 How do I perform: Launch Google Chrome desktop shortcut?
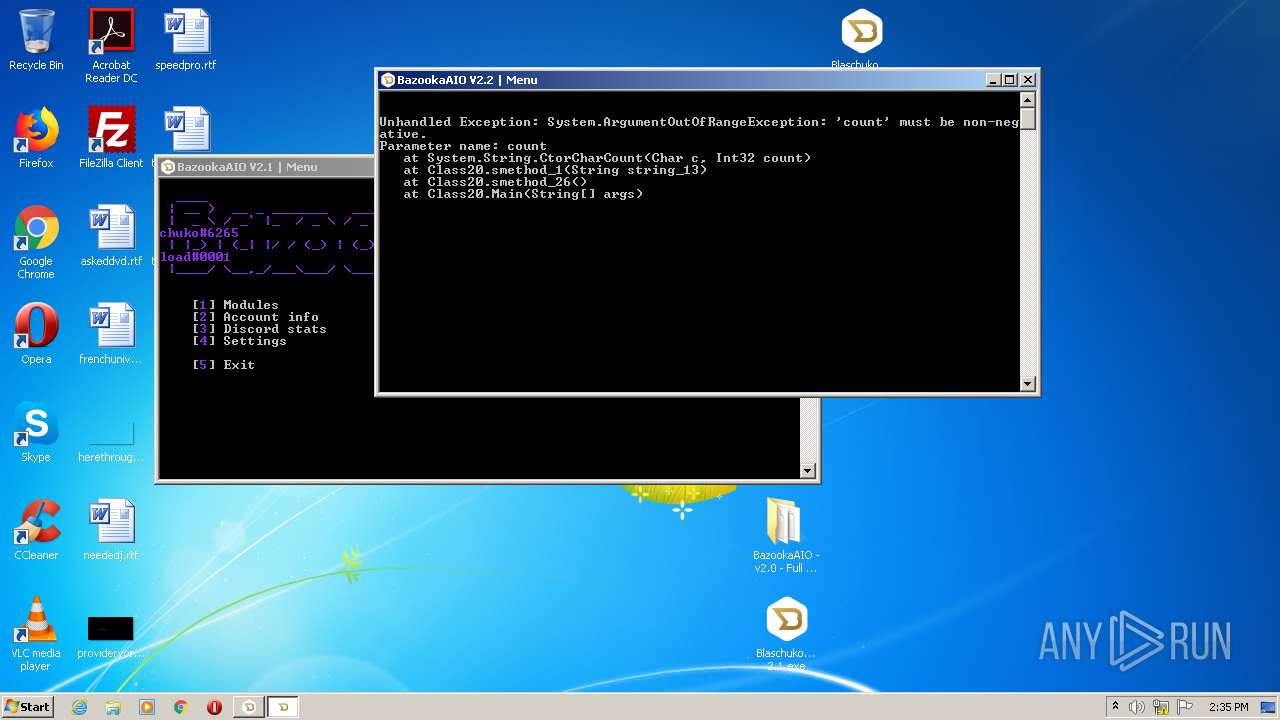pyautogui.click(x=36, y=243)
